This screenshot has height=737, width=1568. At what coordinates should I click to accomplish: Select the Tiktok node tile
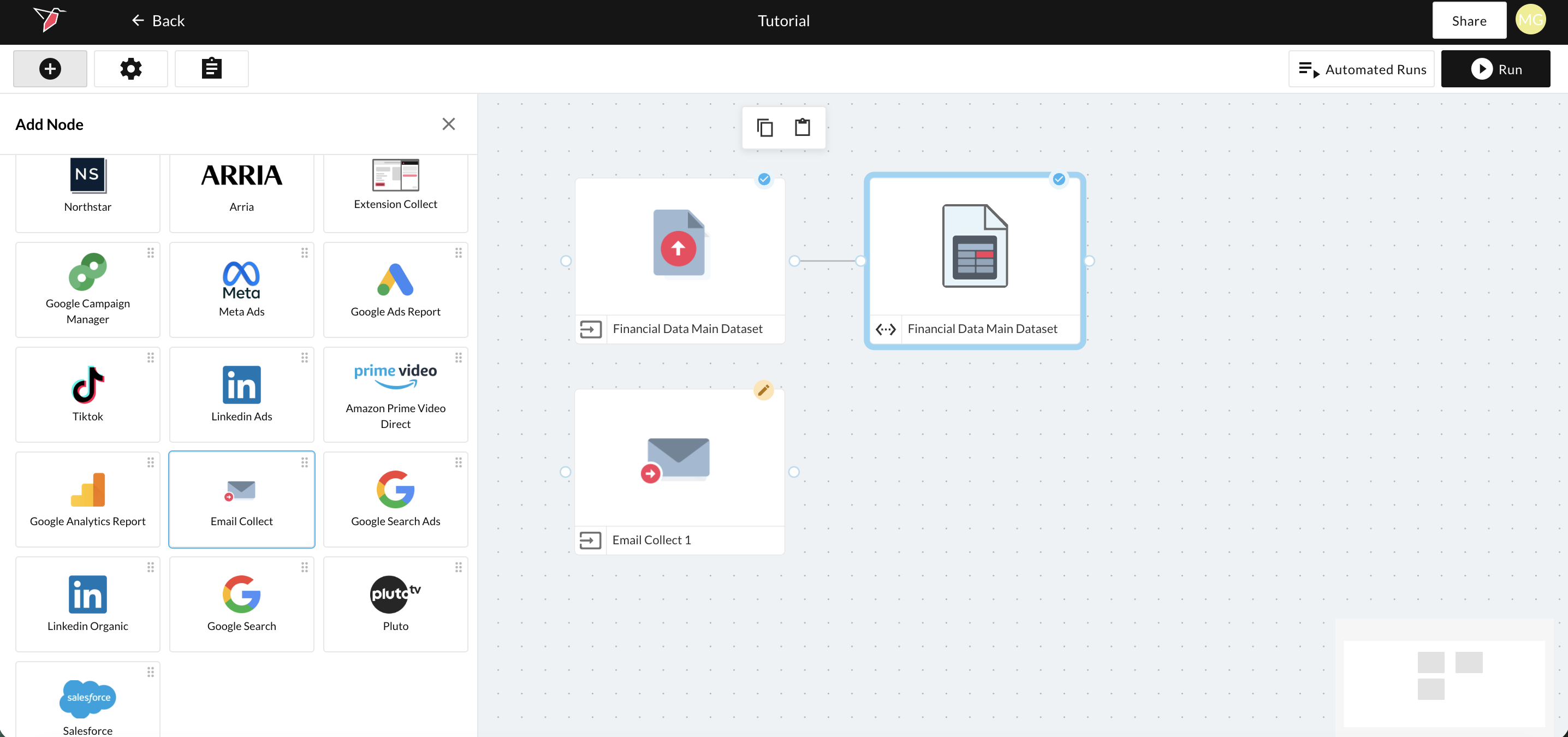tap(88, 394)
